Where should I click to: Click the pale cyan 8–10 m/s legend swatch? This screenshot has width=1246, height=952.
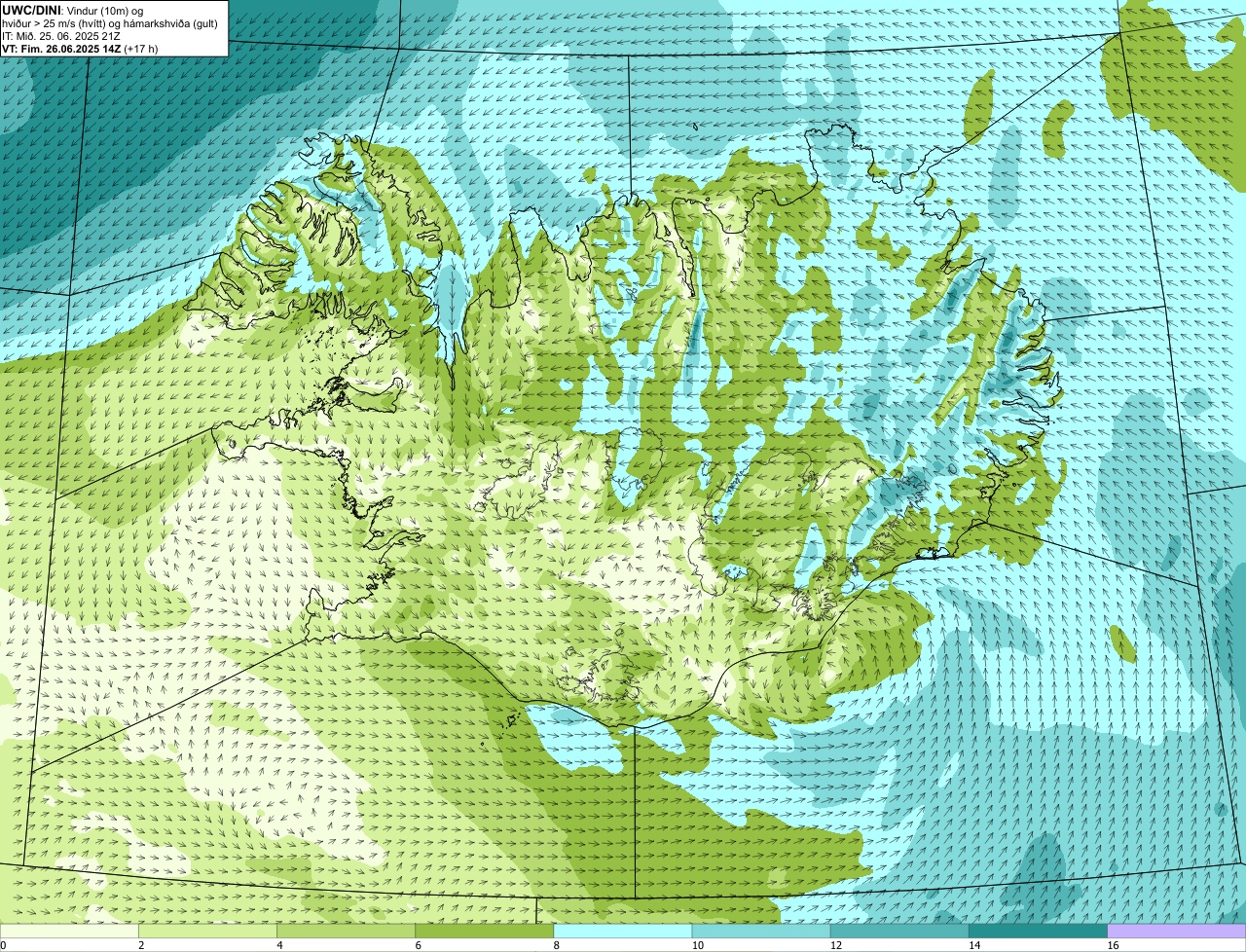pyautogui.click(x=623, y=931)
